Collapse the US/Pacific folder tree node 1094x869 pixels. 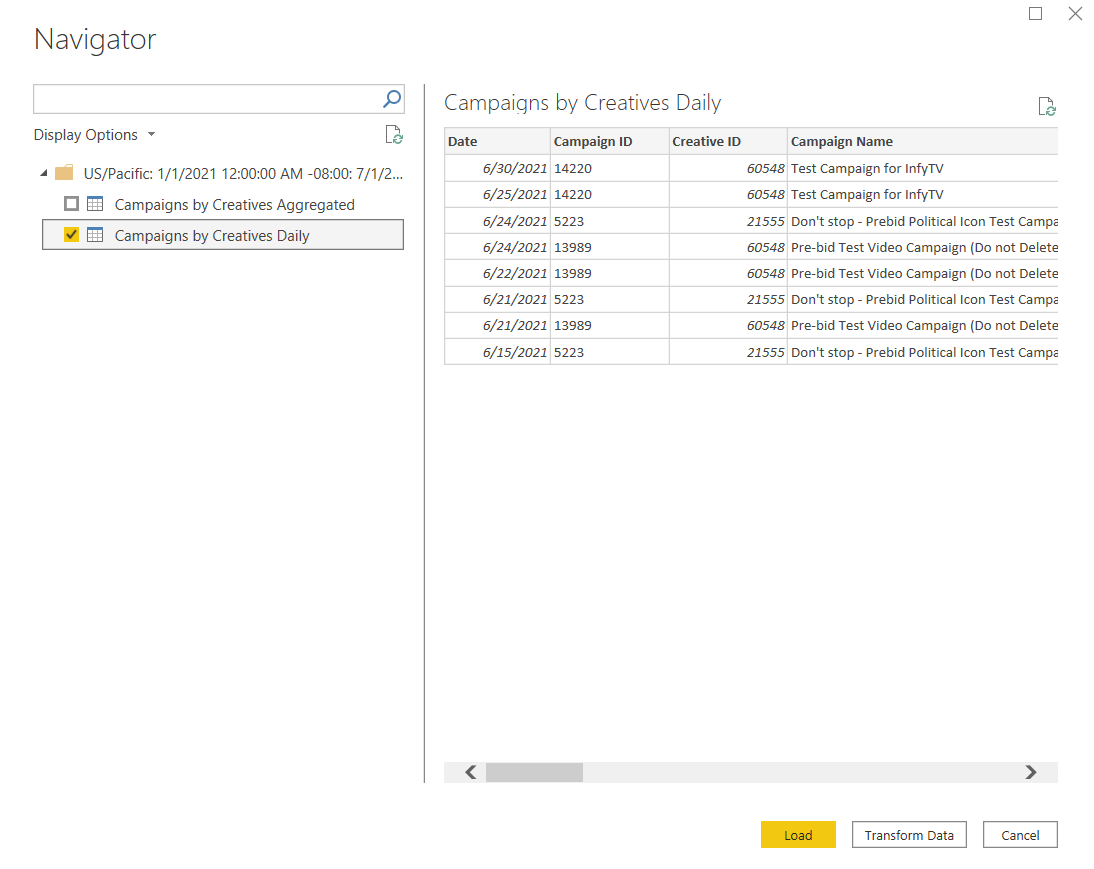(44, 173)
